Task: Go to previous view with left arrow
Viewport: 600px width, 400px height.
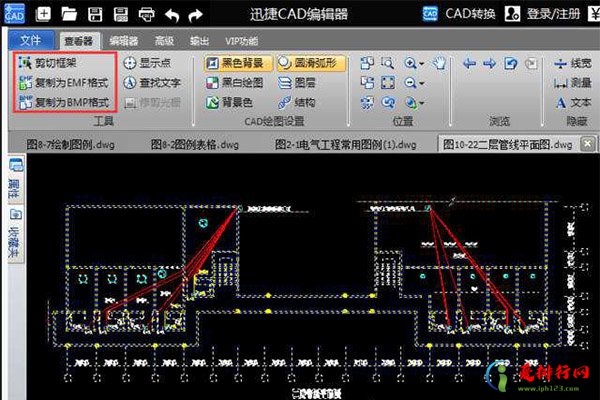Action: 469,63
